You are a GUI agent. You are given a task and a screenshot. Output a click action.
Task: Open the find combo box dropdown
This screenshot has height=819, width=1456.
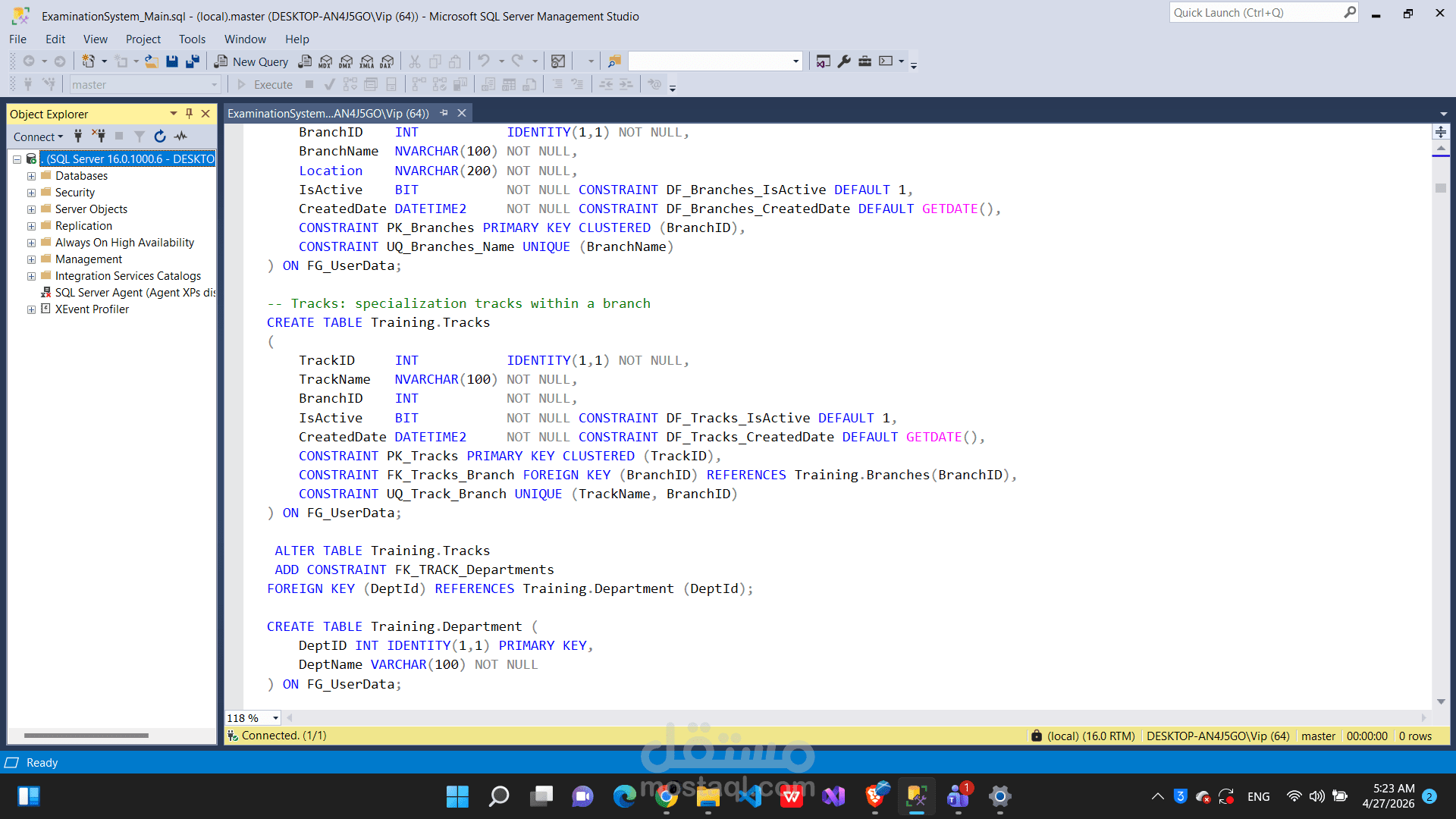tap(795, 61)
